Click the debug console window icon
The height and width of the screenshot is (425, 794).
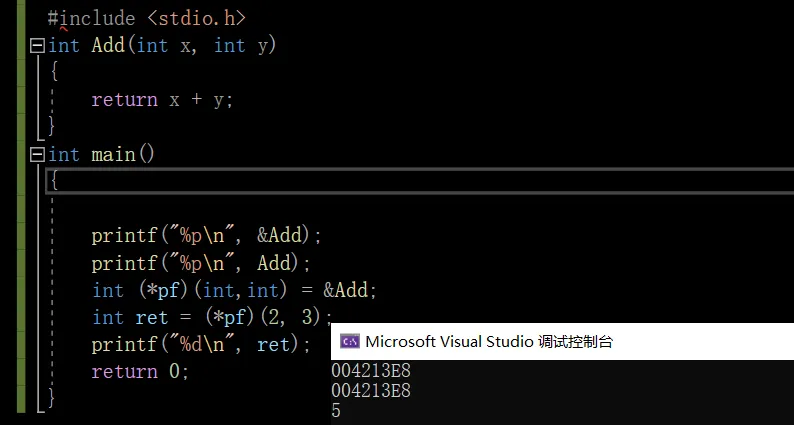(x=350, y=341)
